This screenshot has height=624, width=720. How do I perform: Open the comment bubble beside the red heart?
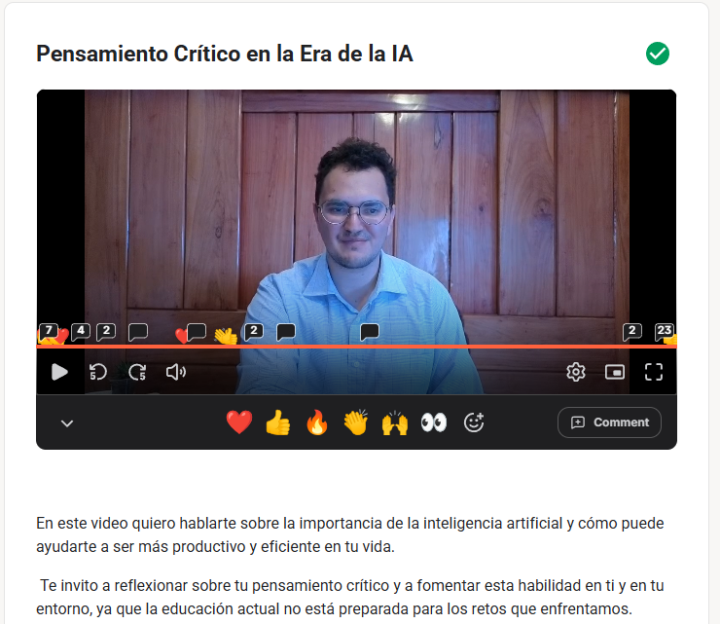click(x=197, y=331)
